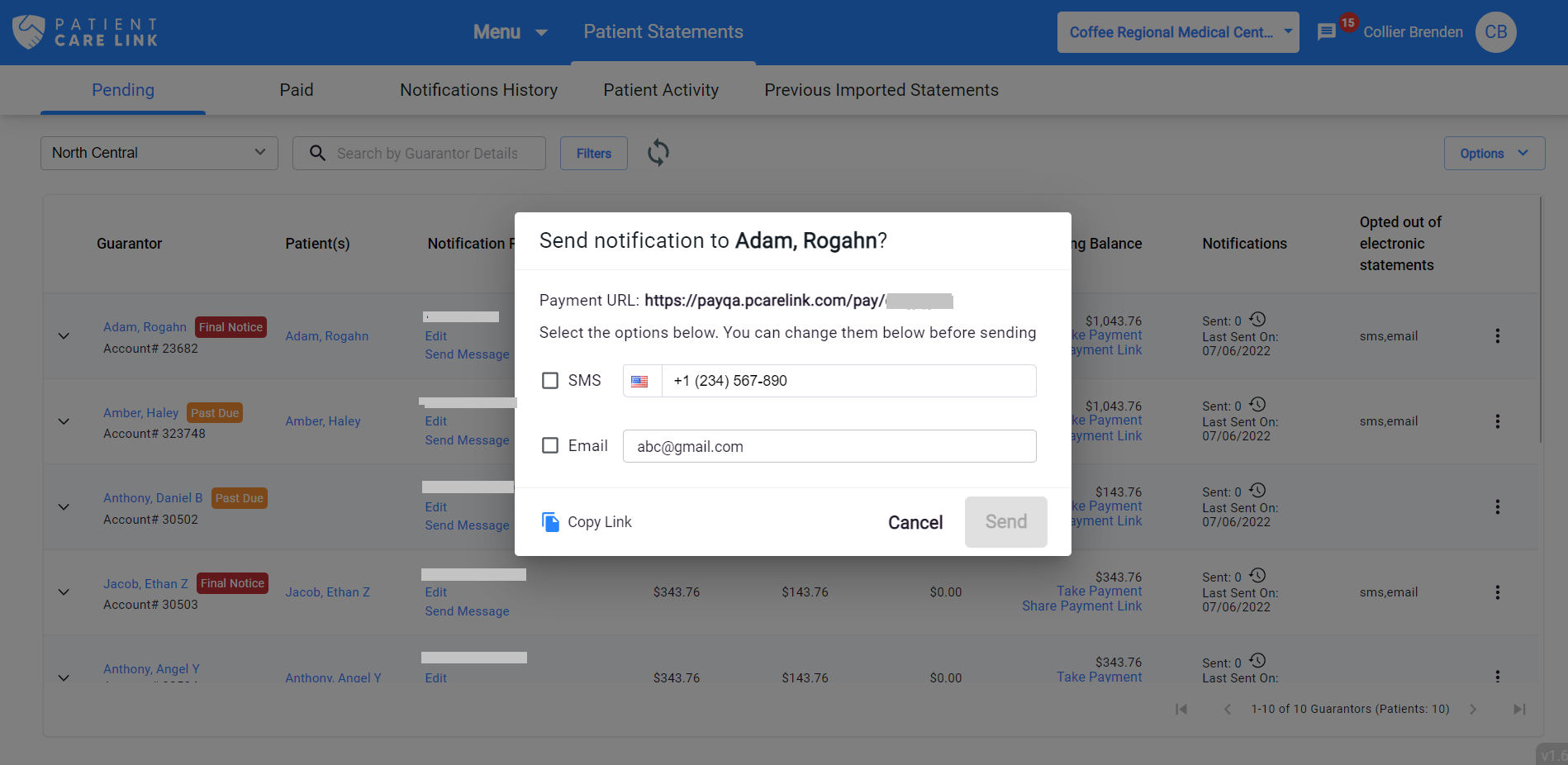This screenshot has height=765, width=1568.
Task: Click the payment URL text in dialog
Action: (x=798, y=301)
